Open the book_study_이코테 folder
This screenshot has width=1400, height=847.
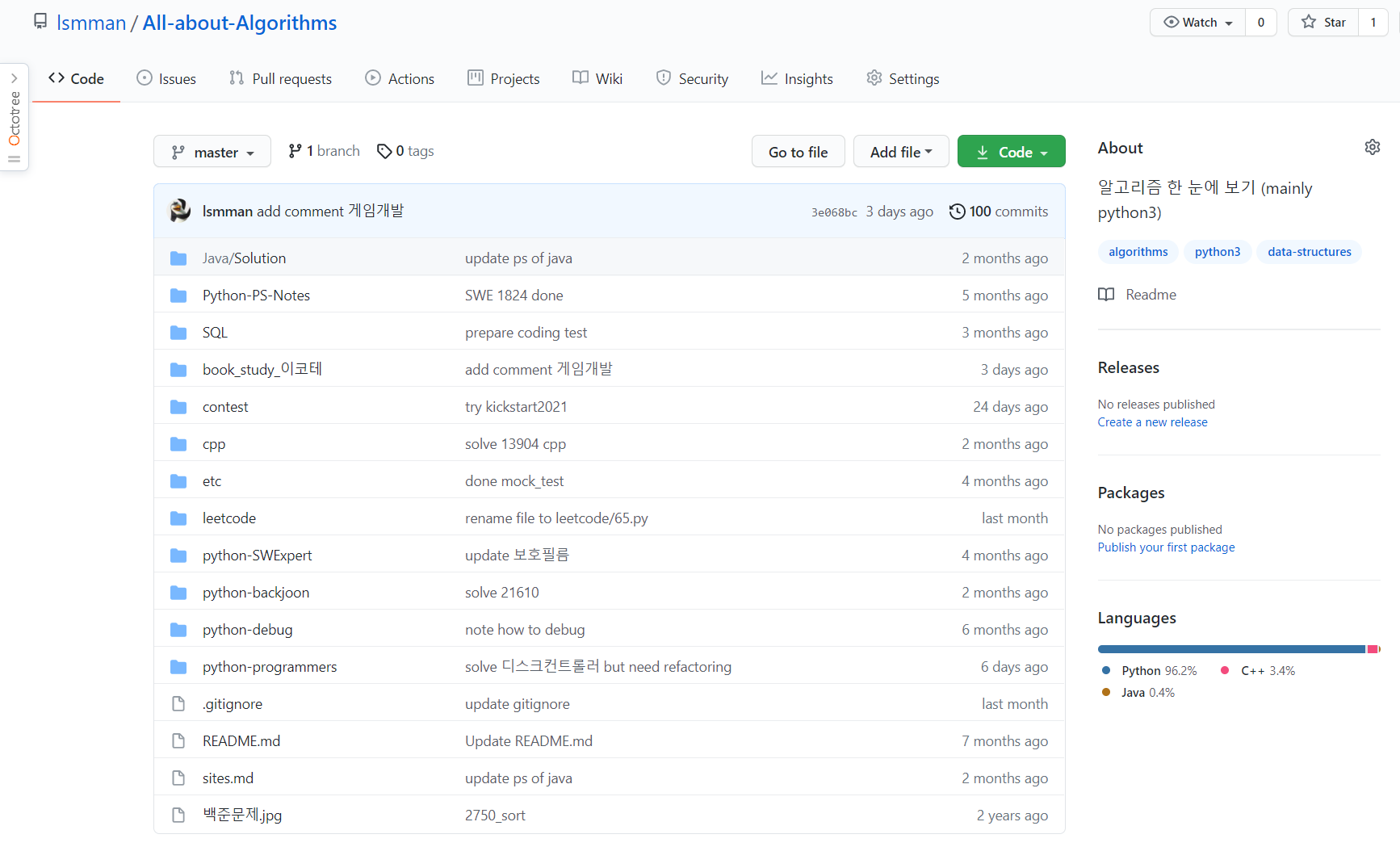pos(262,370)
